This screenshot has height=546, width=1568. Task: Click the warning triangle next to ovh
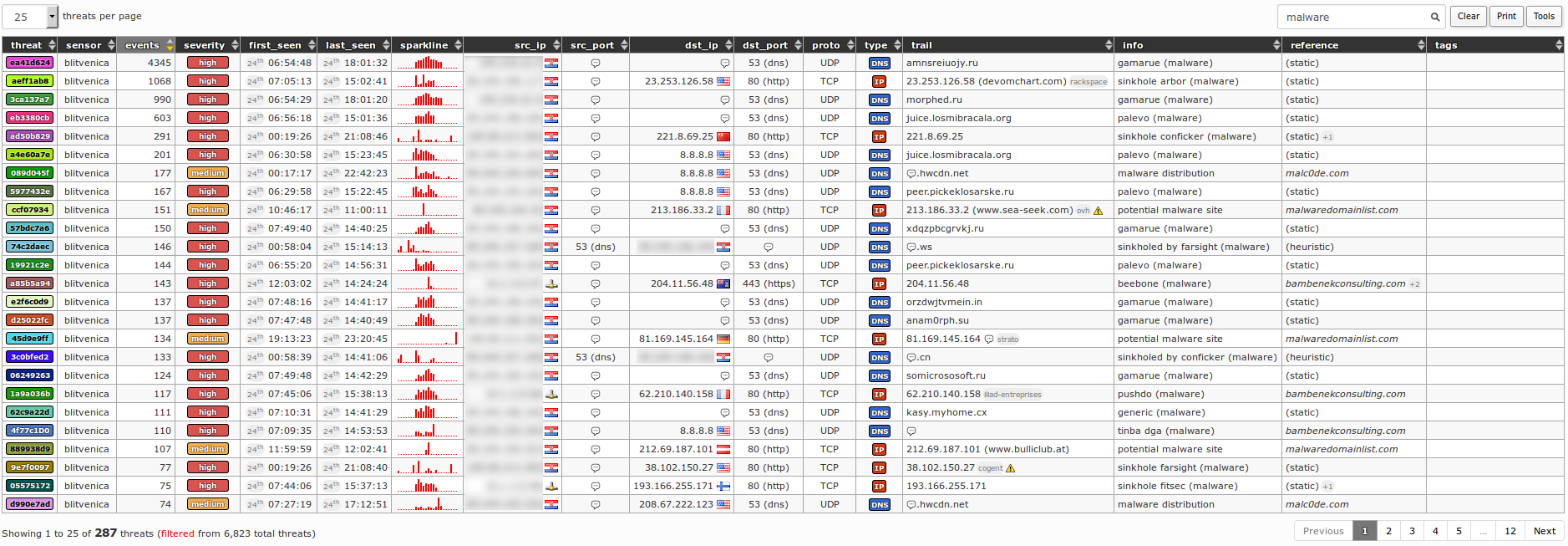pyautogui.click(x=1099, y=211)
